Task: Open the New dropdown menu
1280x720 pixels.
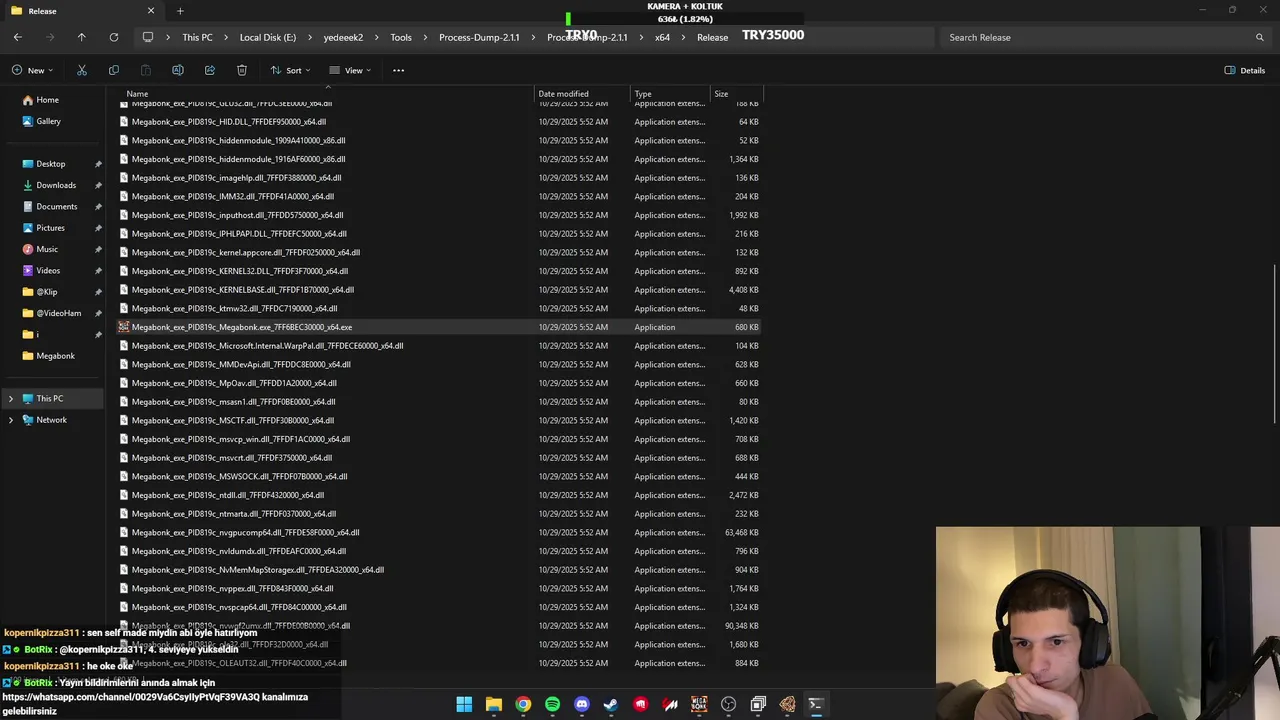Action: pyautogui.click(x=32, y=70)
